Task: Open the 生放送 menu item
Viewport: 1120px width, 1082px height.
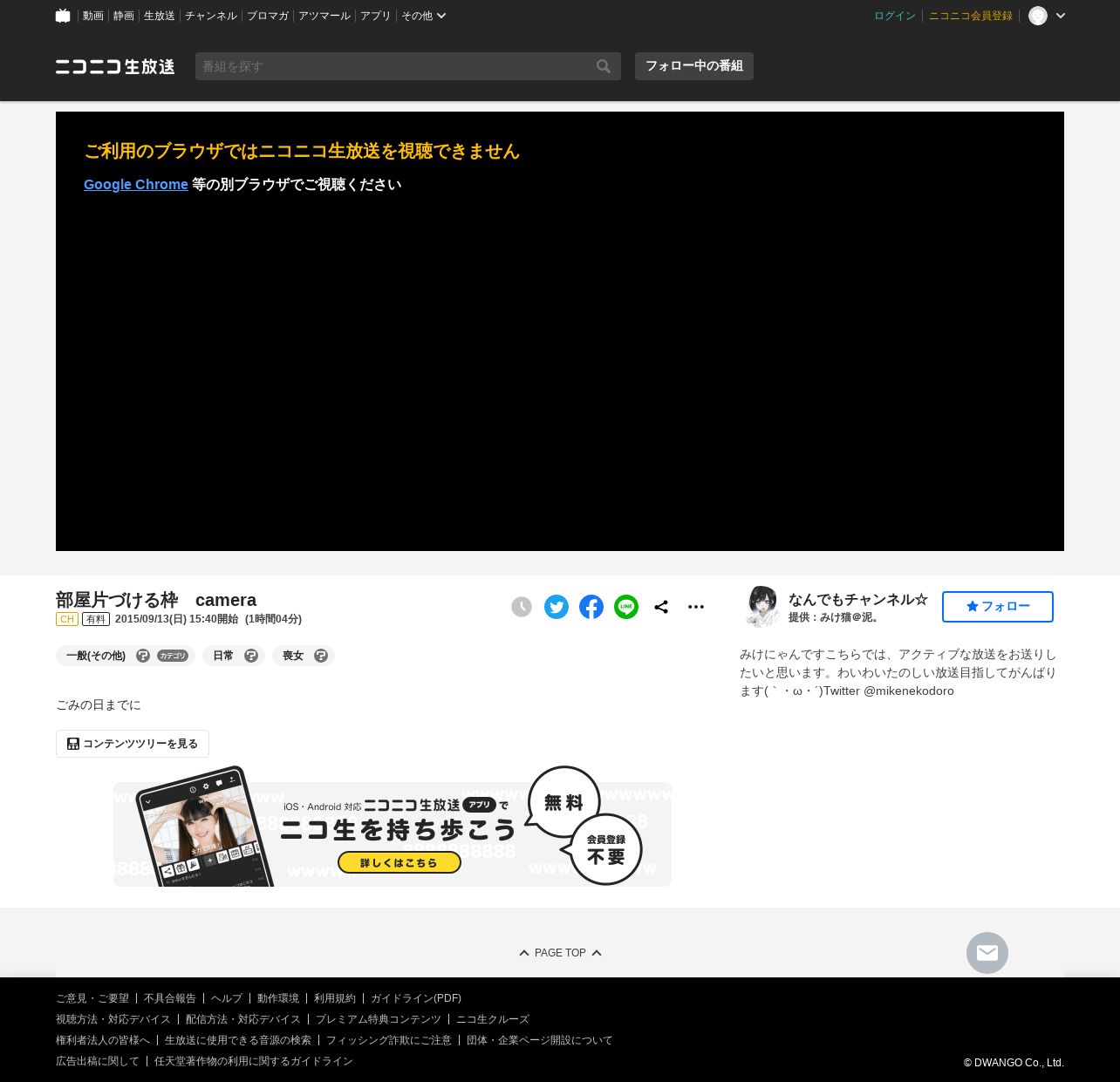Action: click(160, 16)
